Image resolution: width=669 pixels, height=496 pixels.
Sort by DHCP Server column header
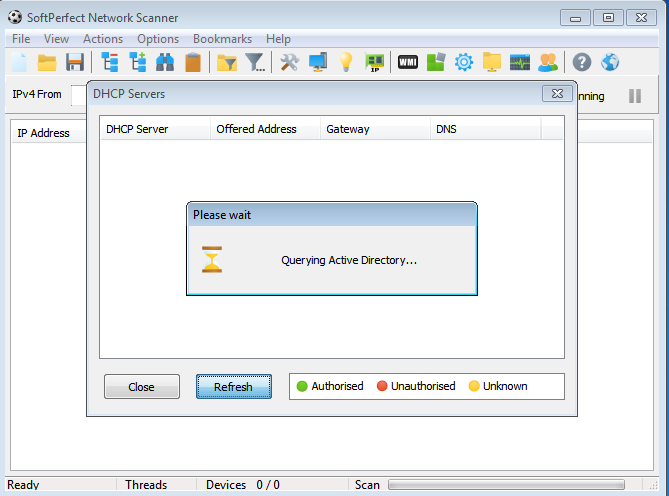(155, 129)
